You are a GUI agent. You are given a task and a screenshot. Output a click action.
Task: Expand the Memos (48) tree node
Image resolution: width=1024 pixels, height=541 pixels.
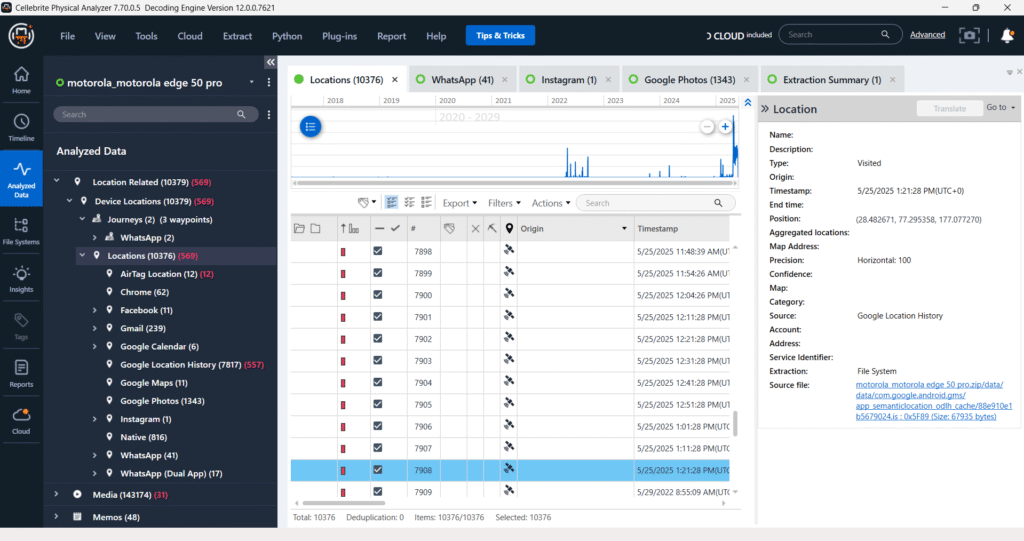click(57, 517)
